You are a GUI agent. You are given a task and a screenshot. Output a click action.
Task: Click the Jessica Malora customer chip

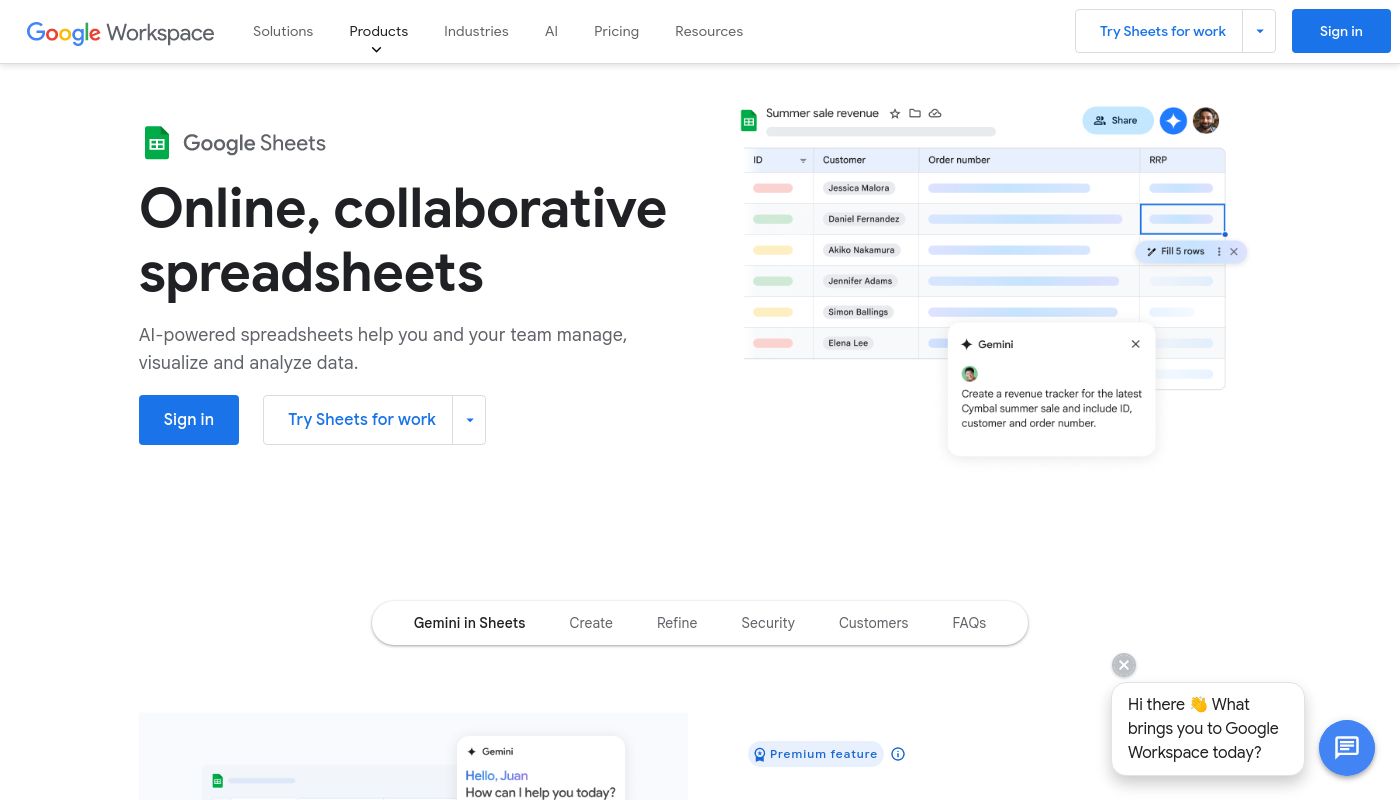pos(859,188)
